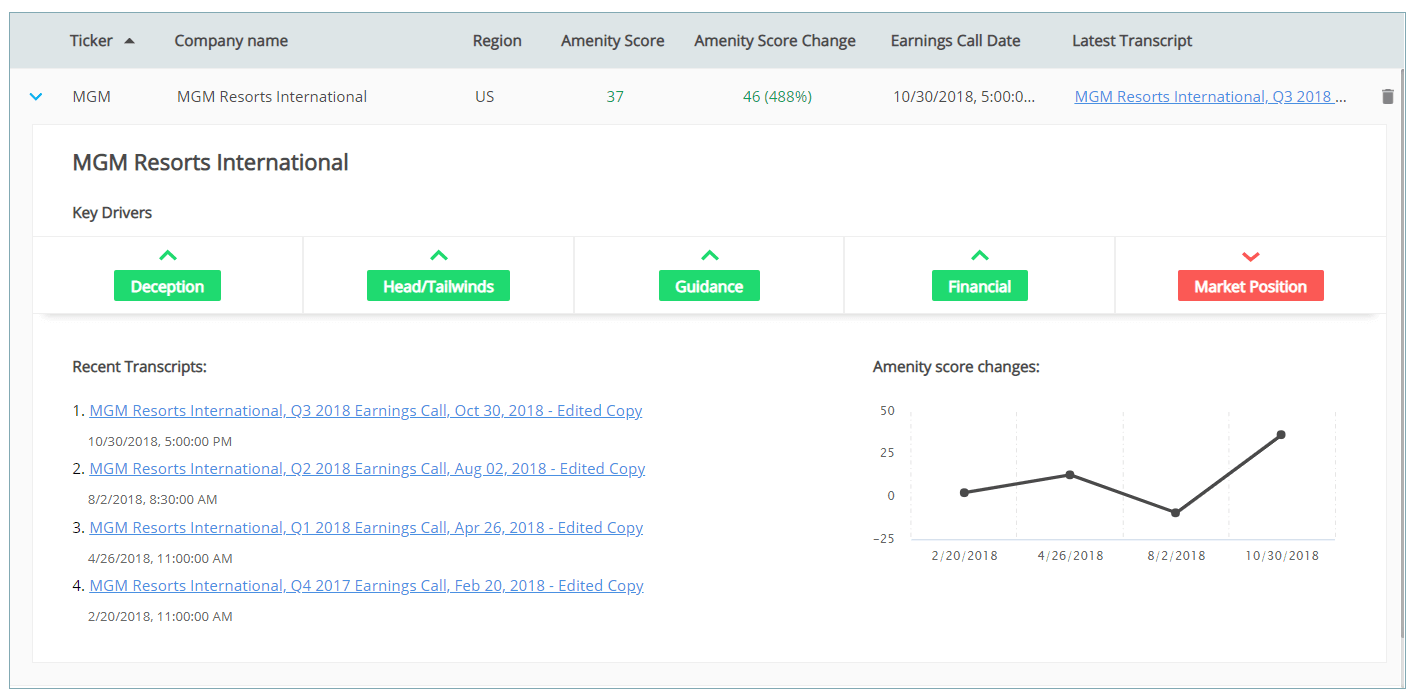
Task: Select the Financial key driver
Action: (980, 286)
